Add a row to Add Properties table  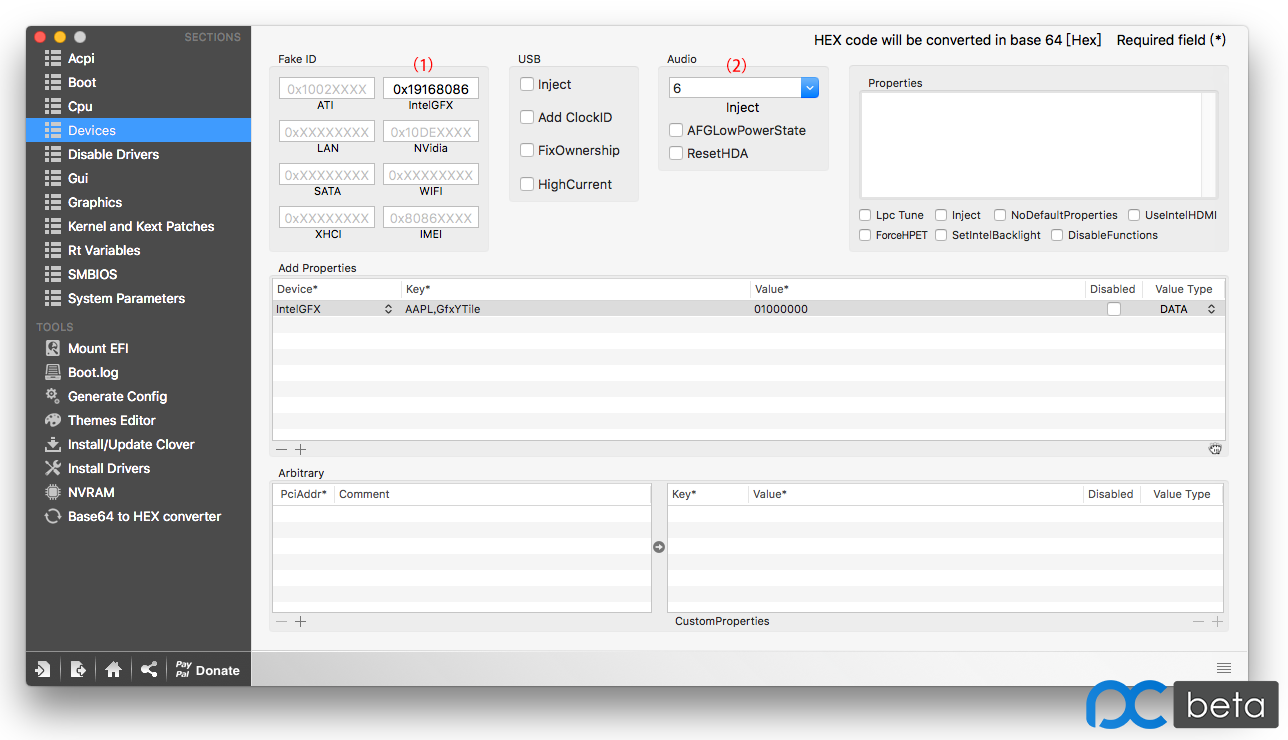300,450
